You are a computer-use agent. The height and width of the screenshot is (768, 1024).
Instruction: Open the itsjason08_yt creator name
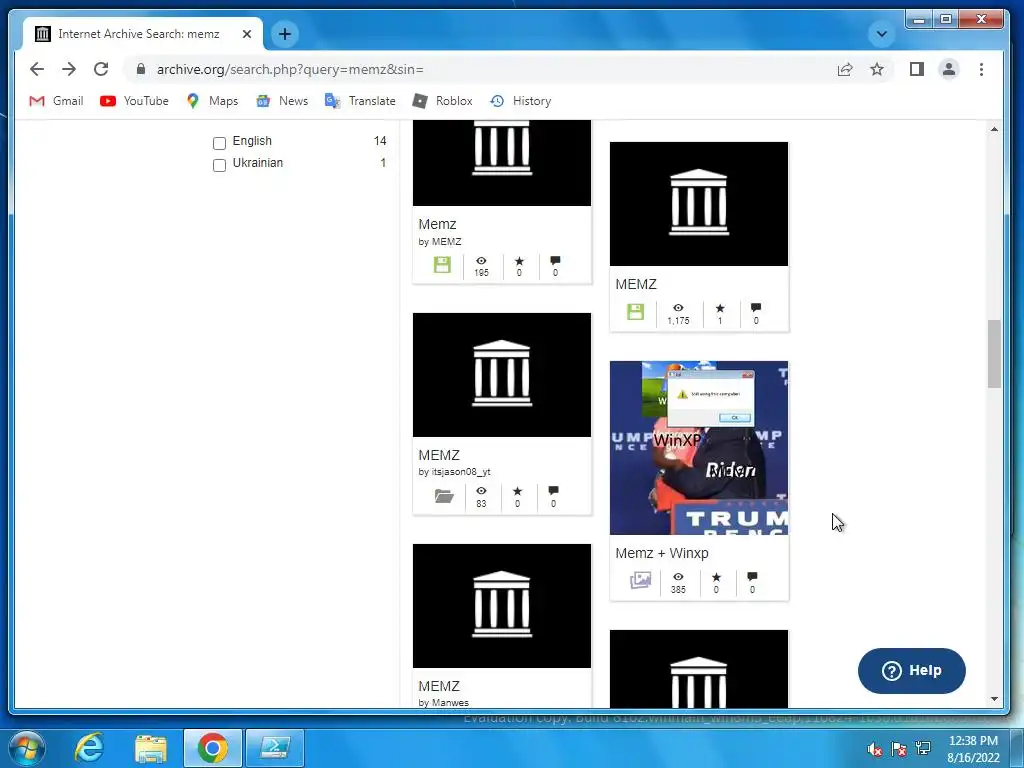(461, 472)
